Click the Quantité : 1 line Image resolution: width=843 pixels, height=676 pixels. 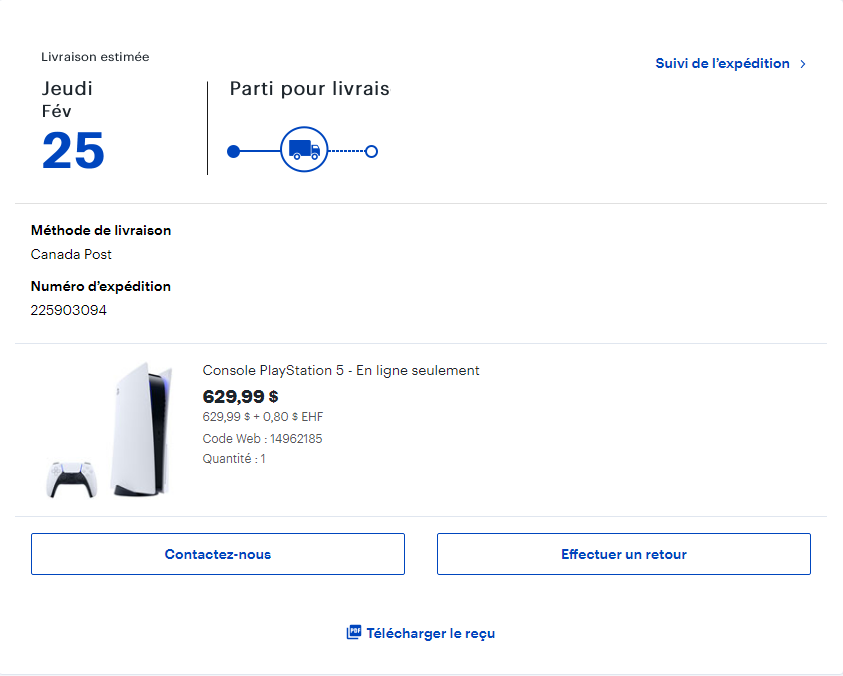(234, 459)
